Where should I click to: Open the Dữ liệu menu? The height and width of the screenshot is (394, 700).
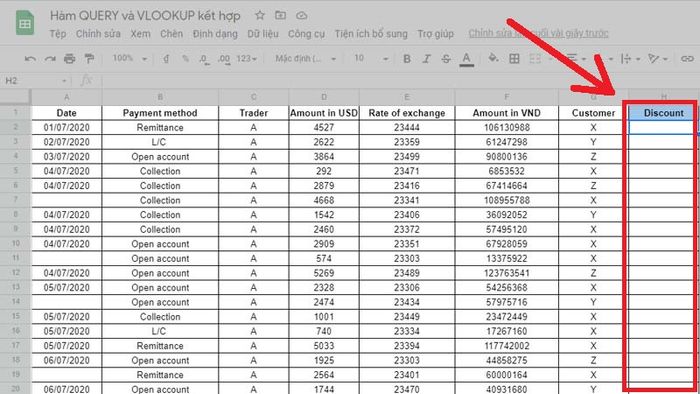(263, 33)
